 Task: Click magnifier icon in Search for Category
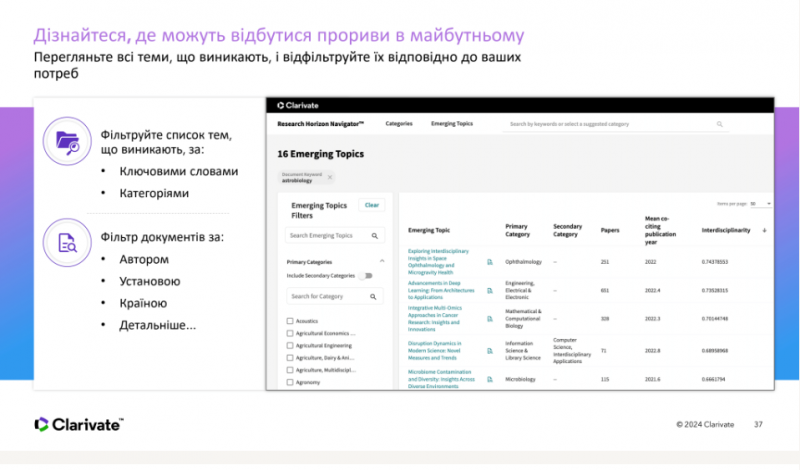pos(373,296)
